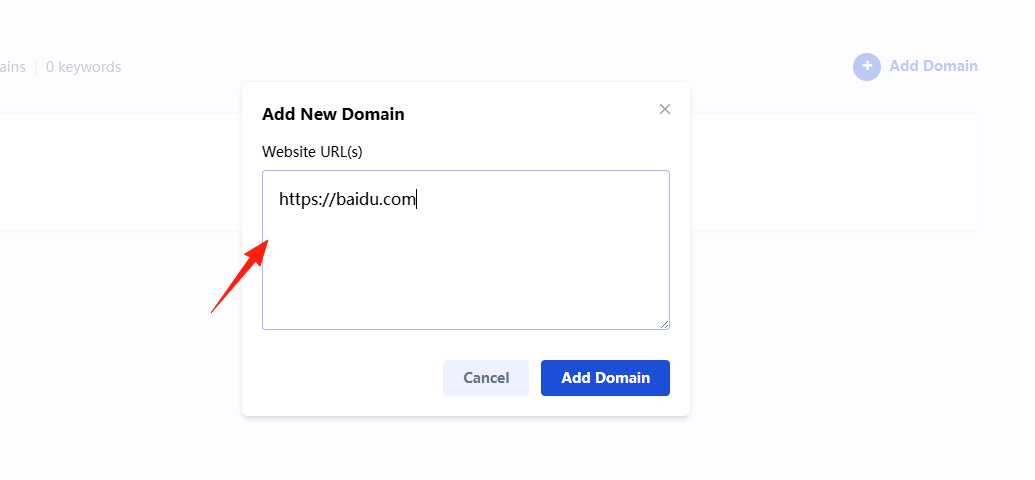This screenshot has width=1035, height=480.
Task: Click the dialog's blank area left of Cancel
Action: [343, 378]
